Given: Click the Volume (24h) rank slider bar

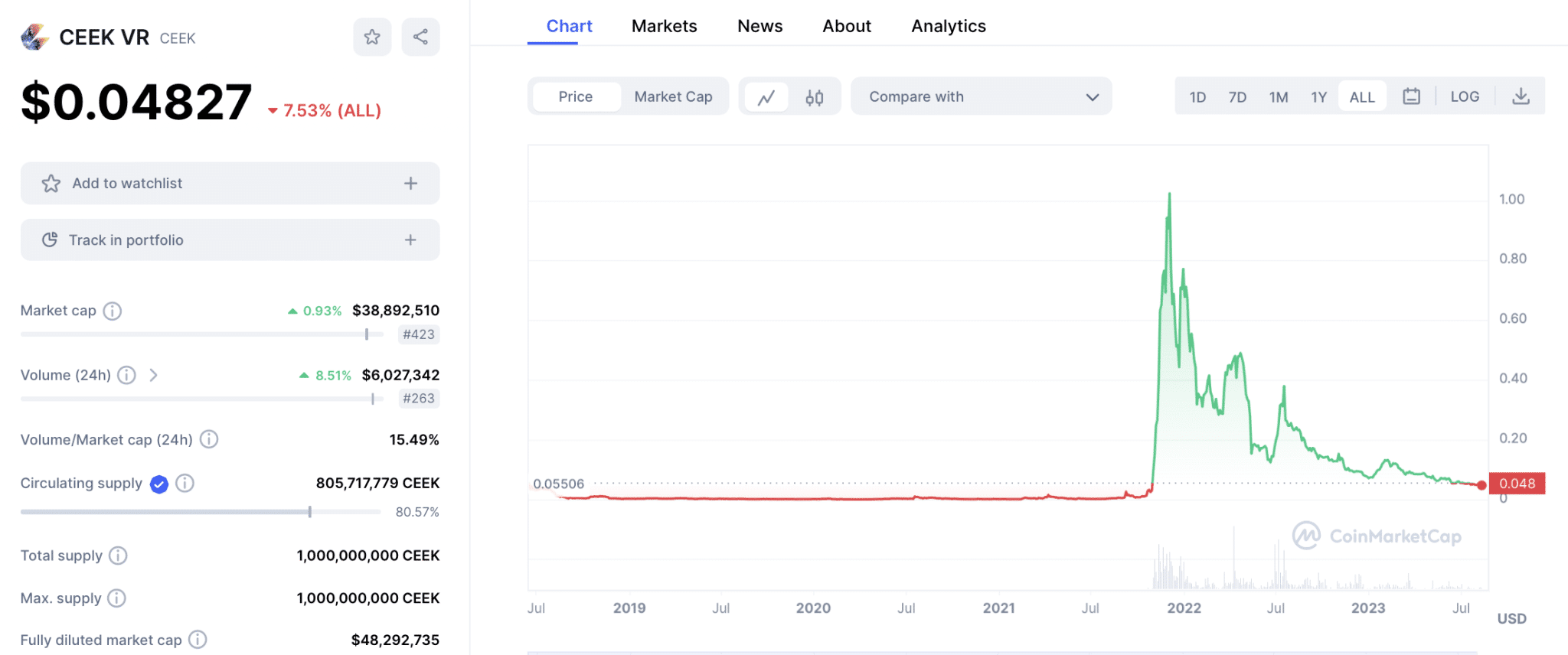Looking at the screenshot, I should point(202,399).
